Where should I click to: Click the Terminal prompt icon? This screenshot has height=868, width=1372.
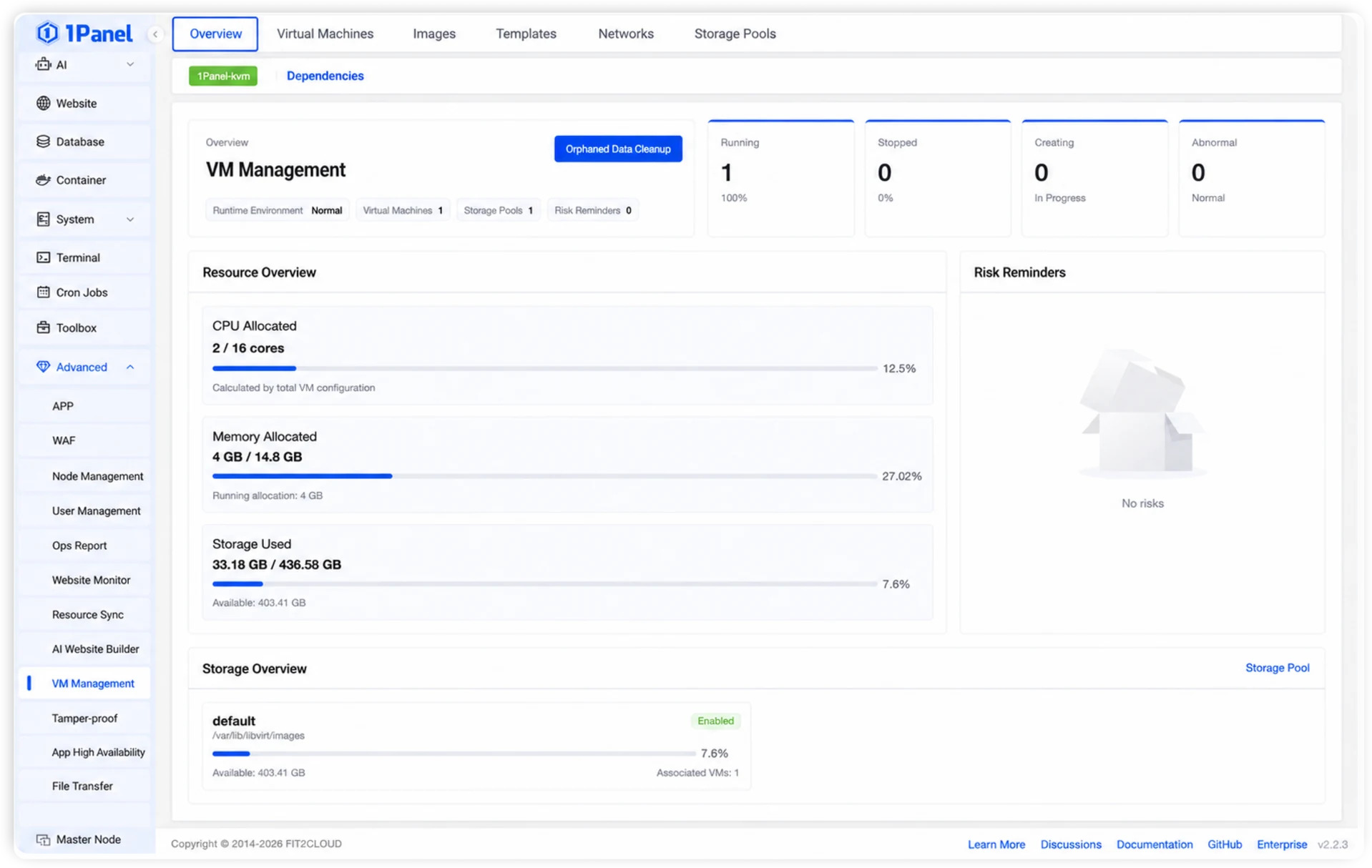(x=43, y=257)
